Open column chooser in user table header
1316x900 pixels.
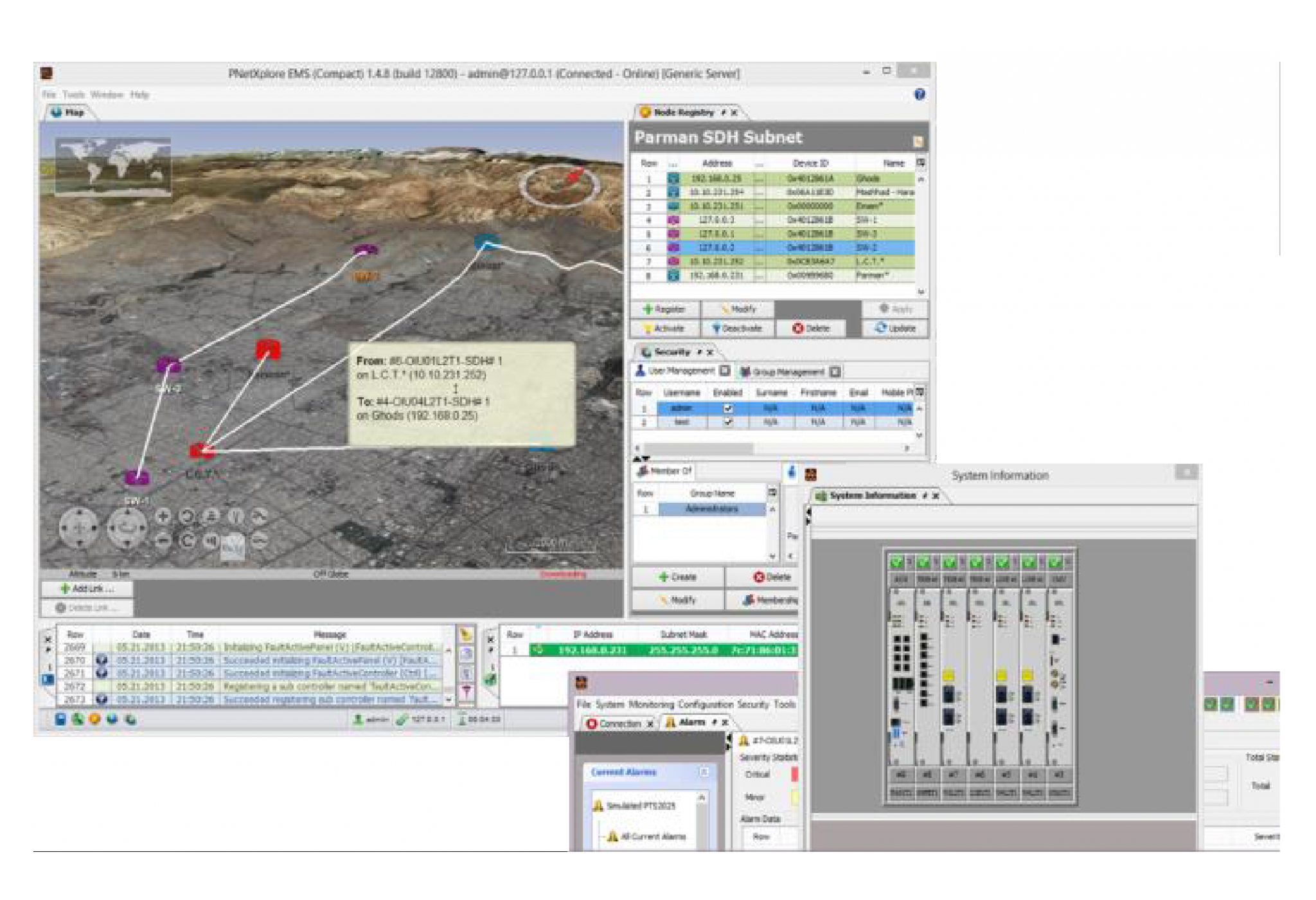920,392
